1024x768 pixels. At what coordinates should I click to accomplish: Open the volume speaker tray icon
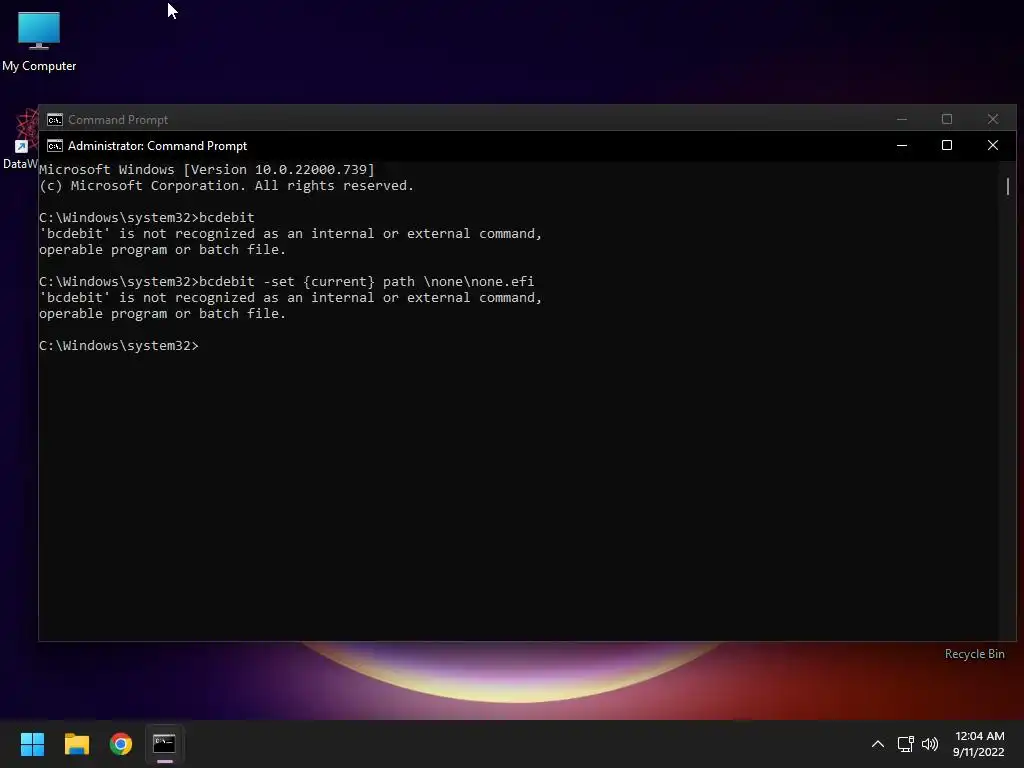[x=930, y=744]
